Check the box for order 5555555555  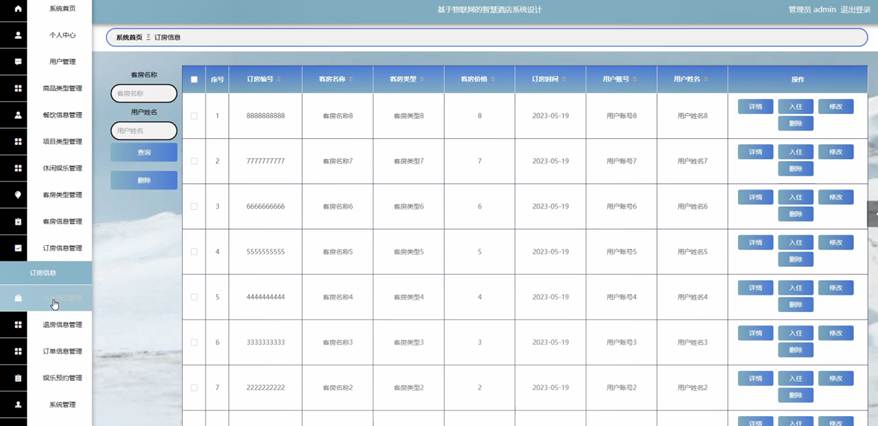click(194, 252)
